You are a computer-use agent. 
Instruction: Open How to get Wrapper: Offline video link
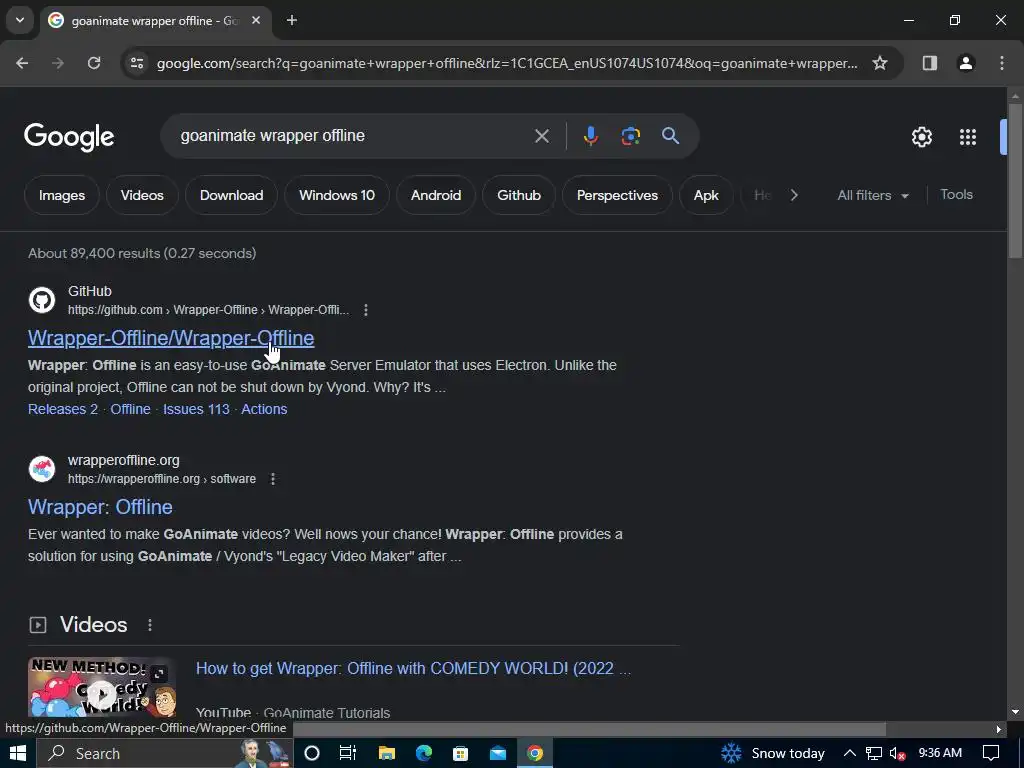point(413,668)
